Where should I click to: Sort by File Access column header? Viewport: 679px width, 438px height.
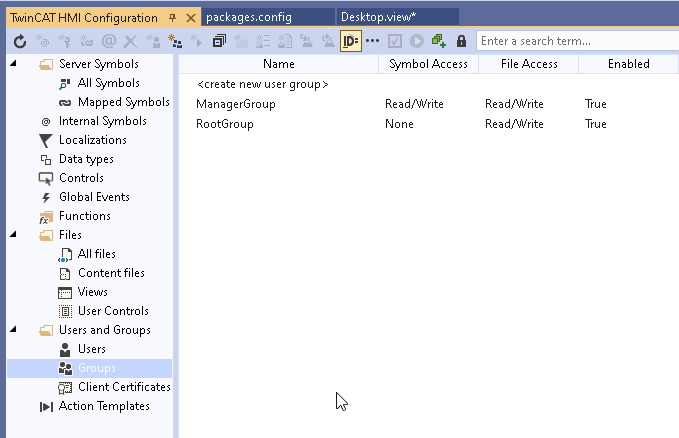point(529,64)
